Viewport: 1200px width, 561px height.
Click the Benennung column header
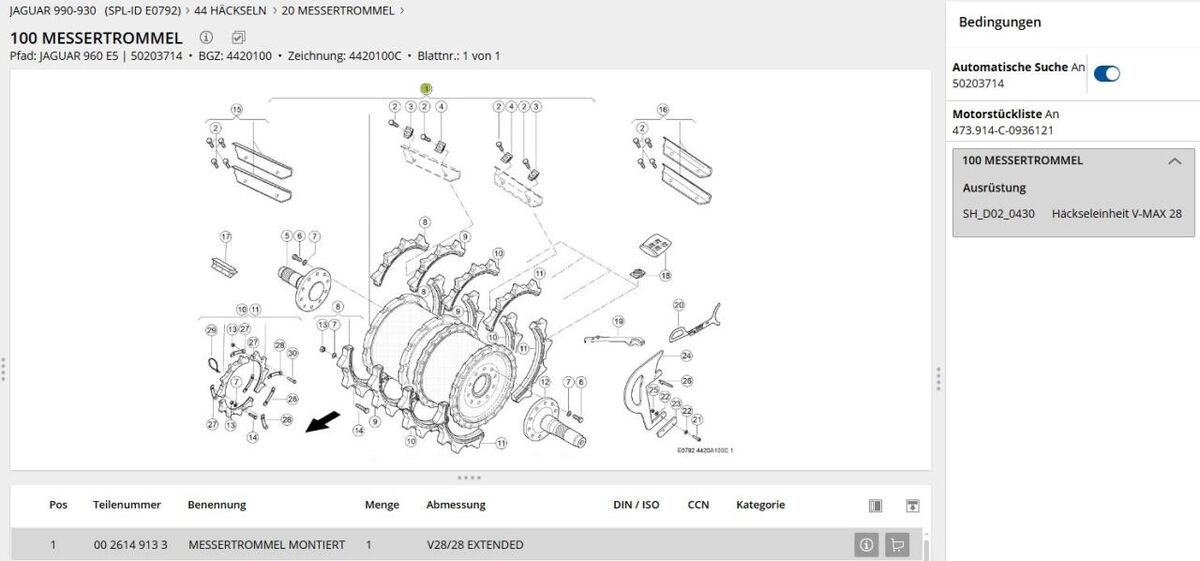pos(217,505)
